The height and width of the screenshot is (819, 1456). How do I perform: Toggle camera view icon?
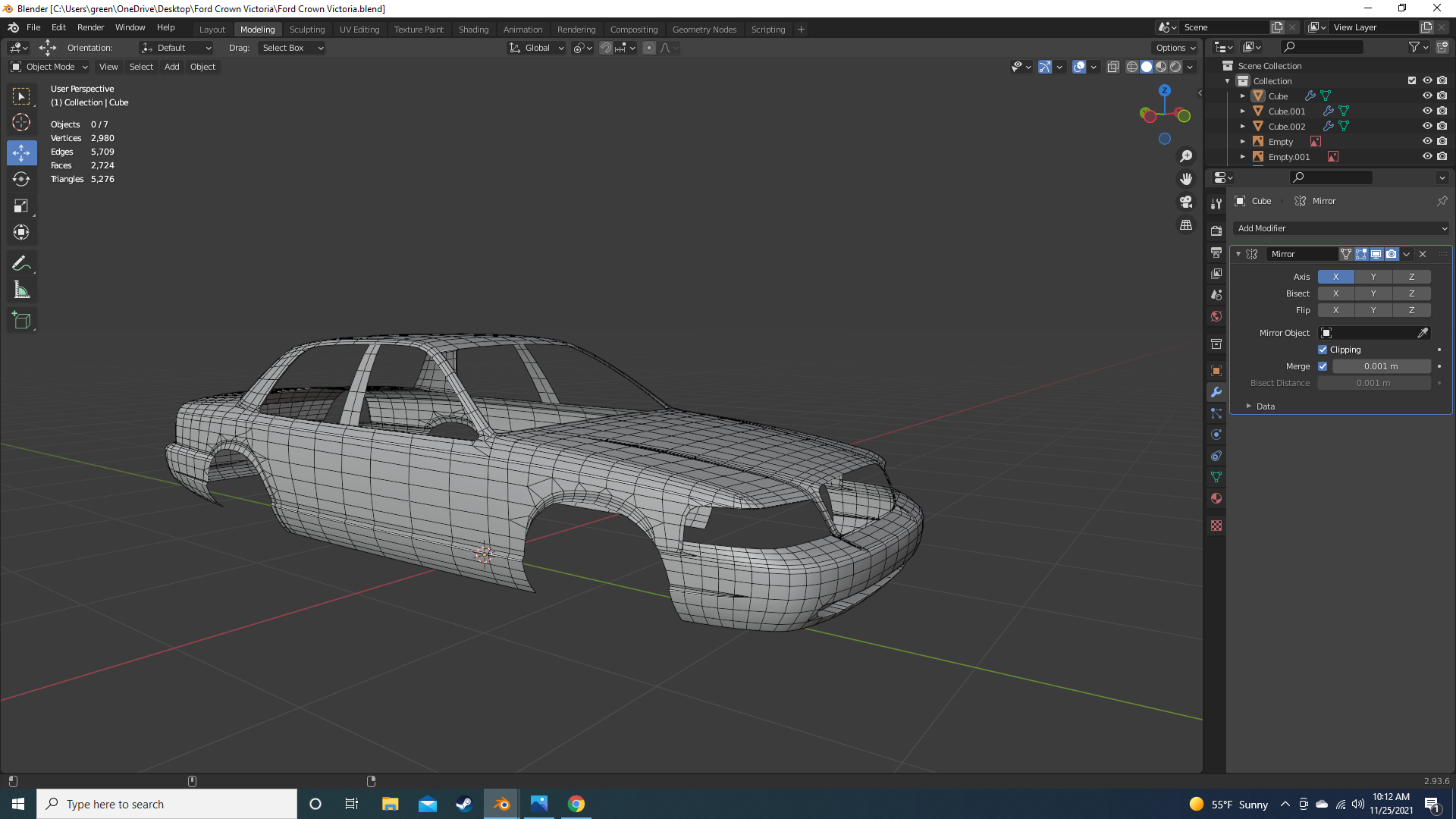[x=1186, y=202]
